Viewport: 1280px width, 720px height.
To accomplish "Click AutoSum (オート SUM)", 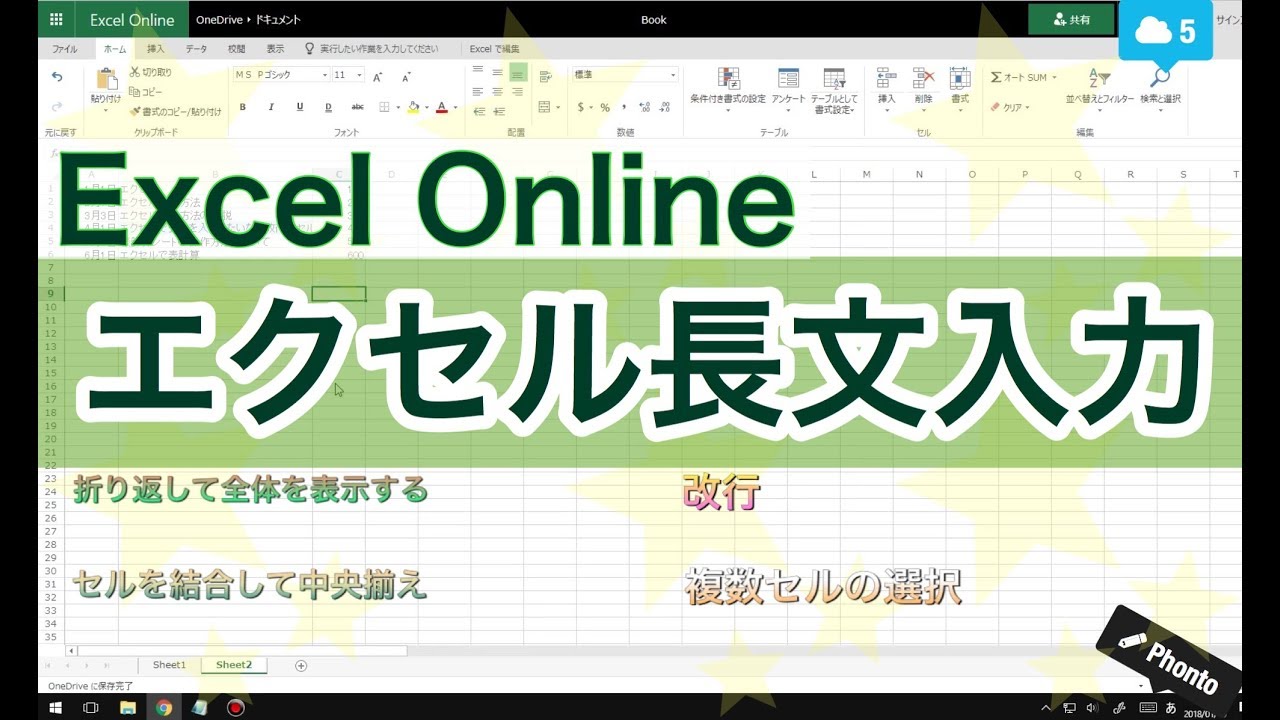I will 1023,77.
